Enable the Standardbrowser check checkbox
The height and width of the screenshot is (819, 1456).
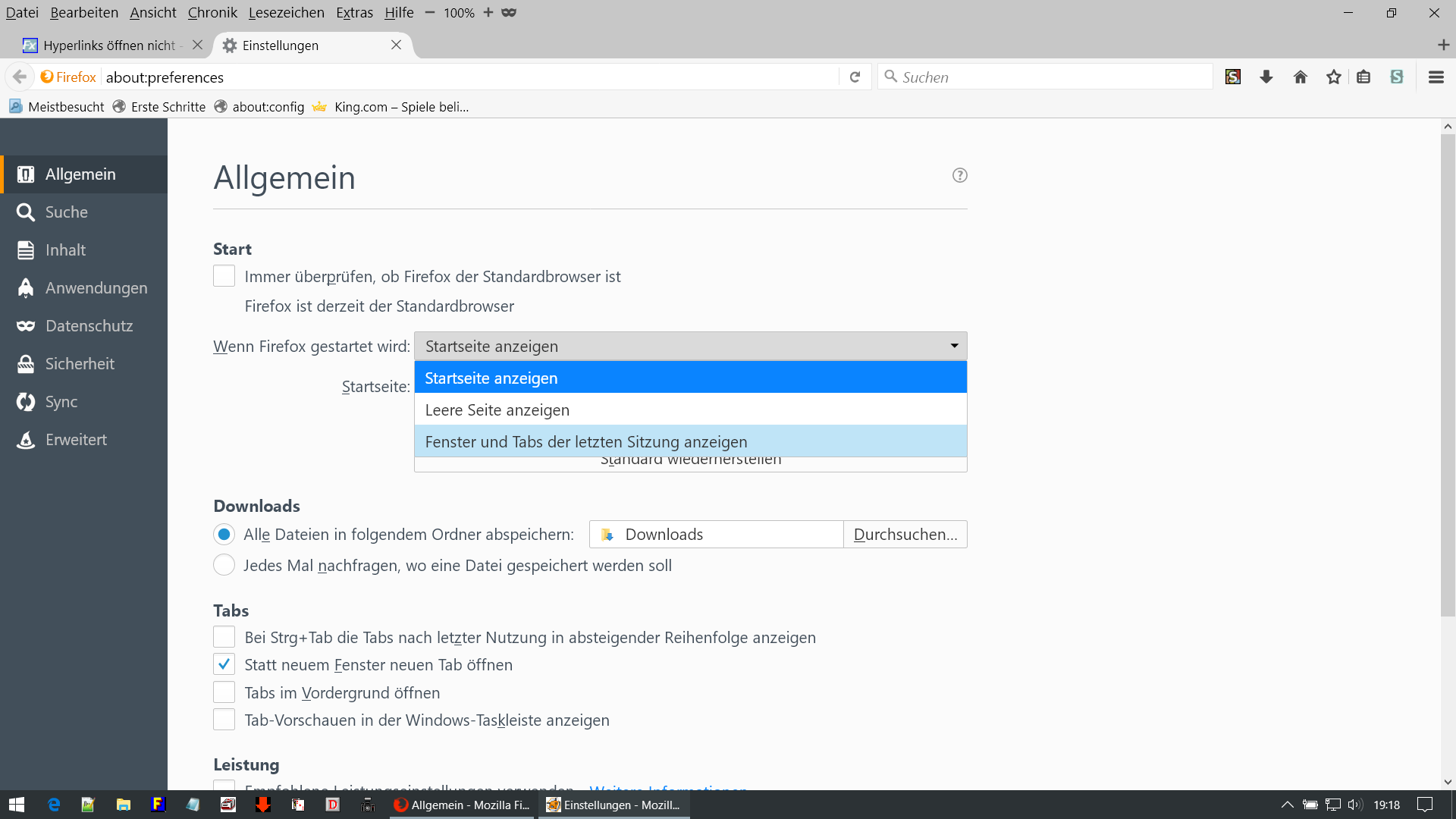pos(224,276)
